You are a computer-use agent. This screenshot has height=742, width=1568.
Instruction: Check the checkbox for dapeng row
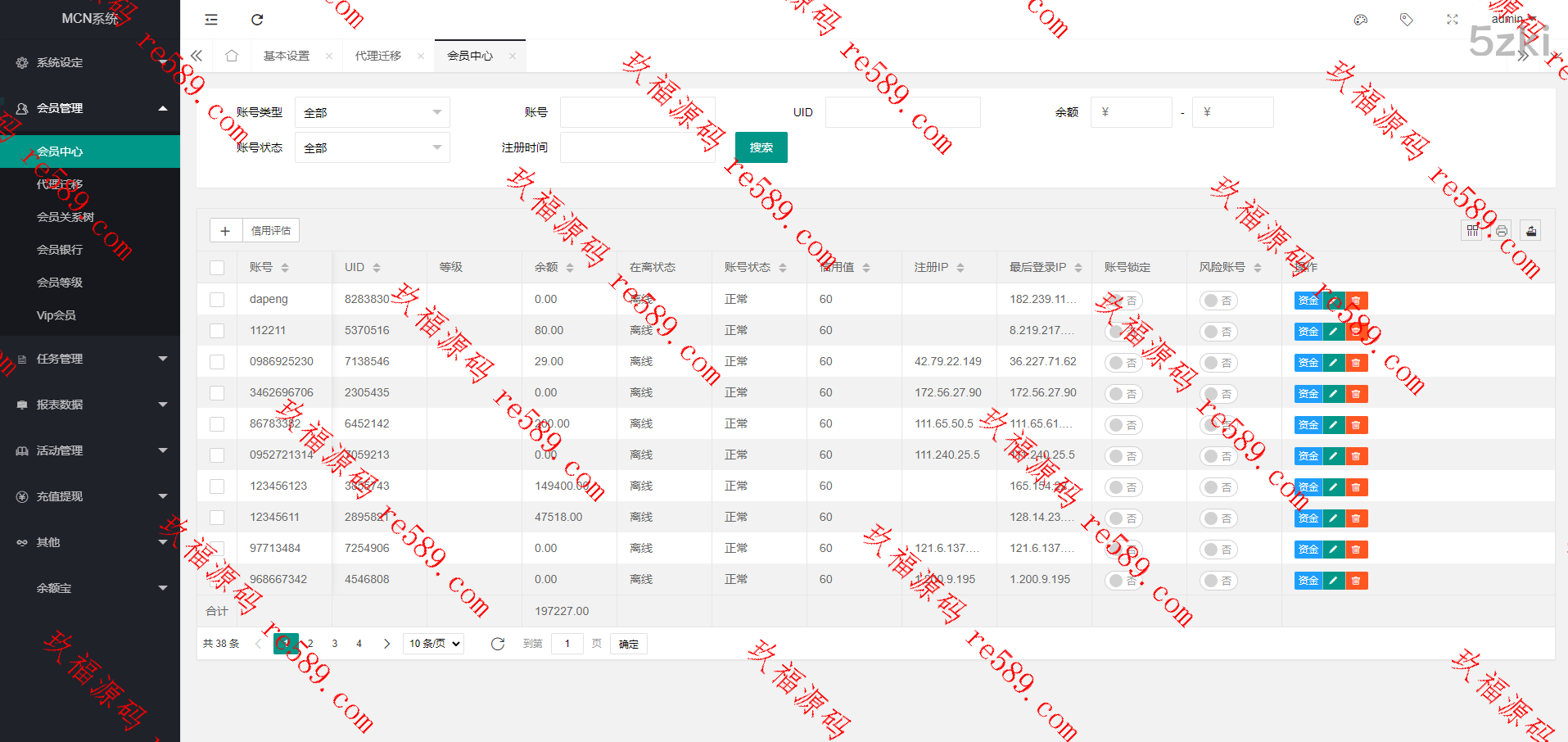pyautogui.click(x=217, y=300)
